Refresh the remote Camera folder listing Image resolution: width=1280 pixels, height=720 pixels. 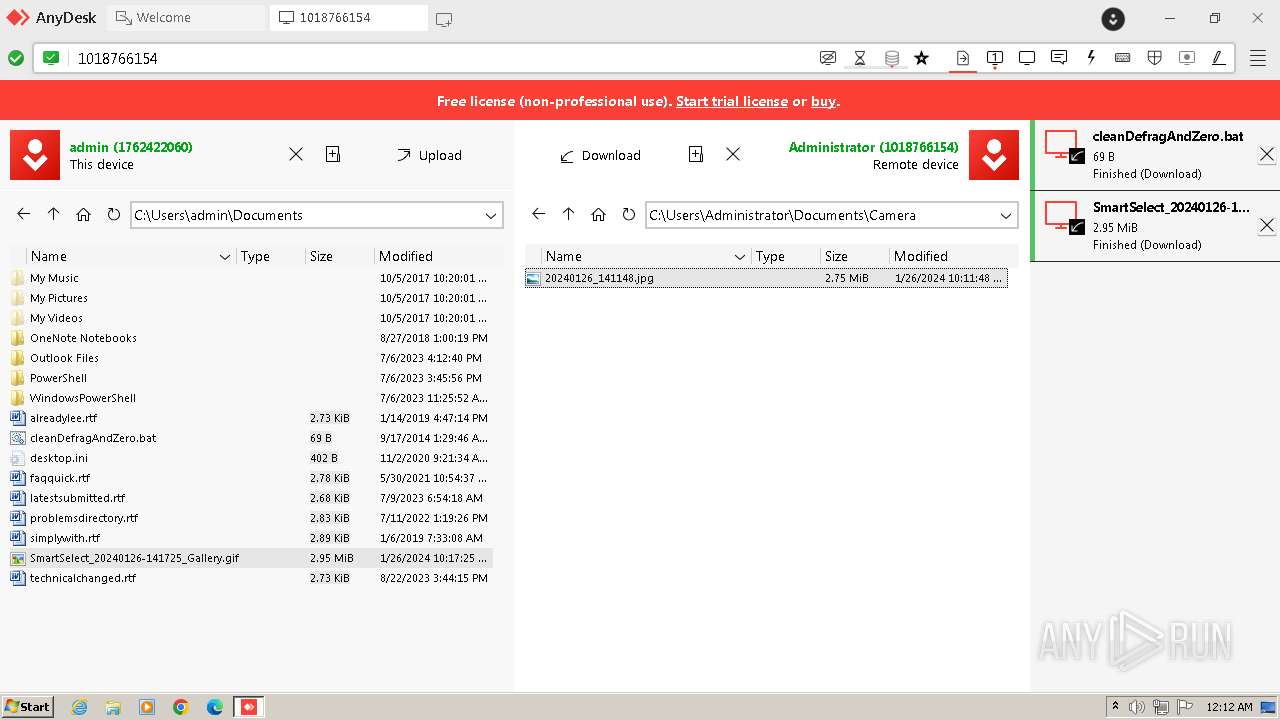(629, 214)
